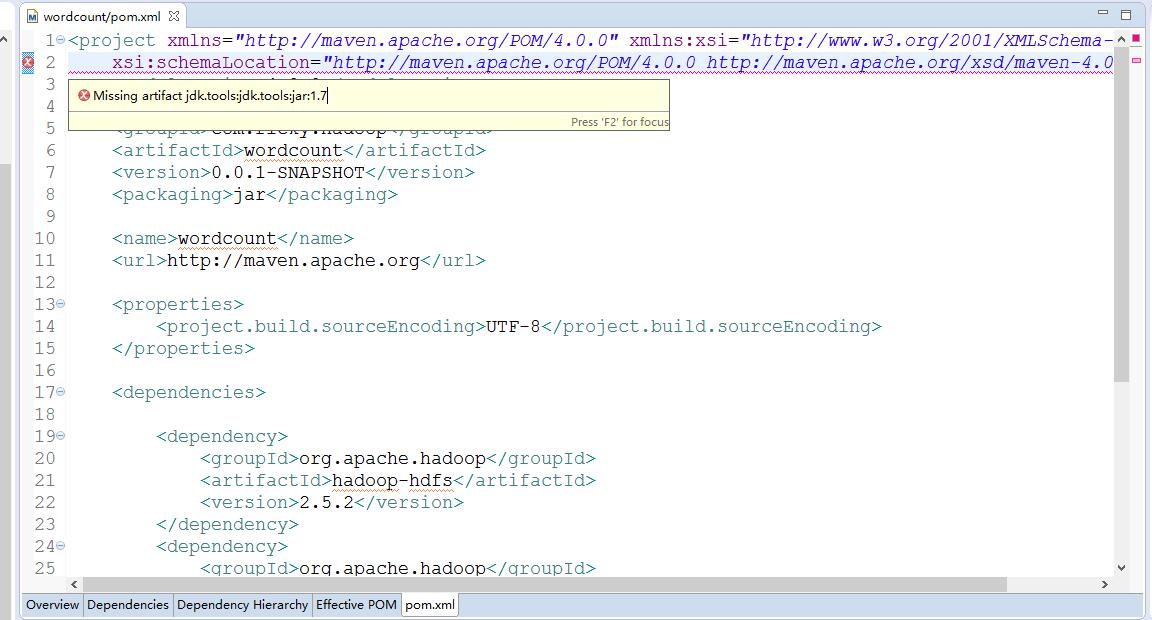Collapse the dependencies fold on line 17
Image resolution: width=1152 pixels, height=620 pixels.
pos(61,392)
